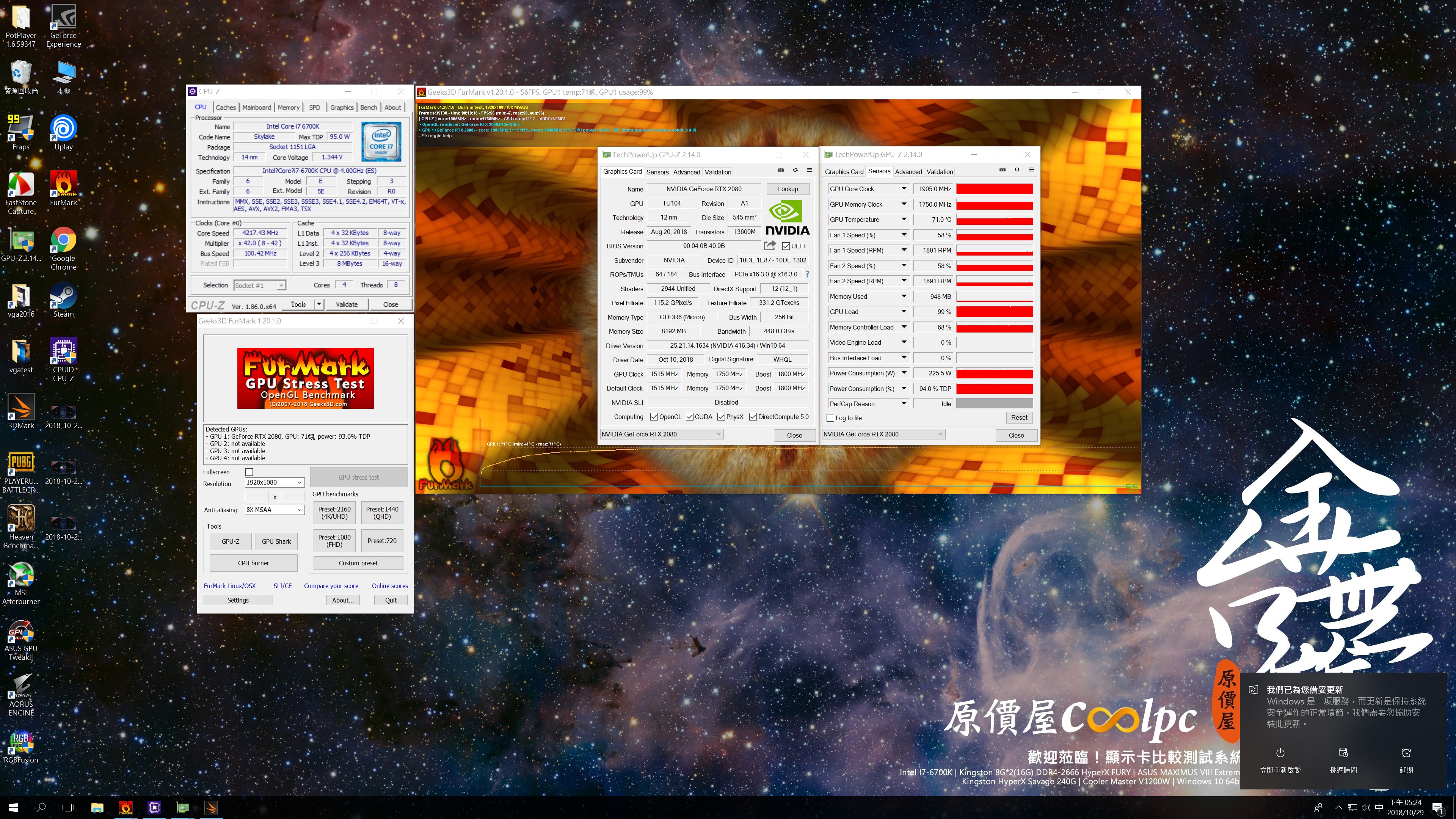Select the Fraps desktop icon
This screenshot has width=1456, height=819.
[21, 132]
